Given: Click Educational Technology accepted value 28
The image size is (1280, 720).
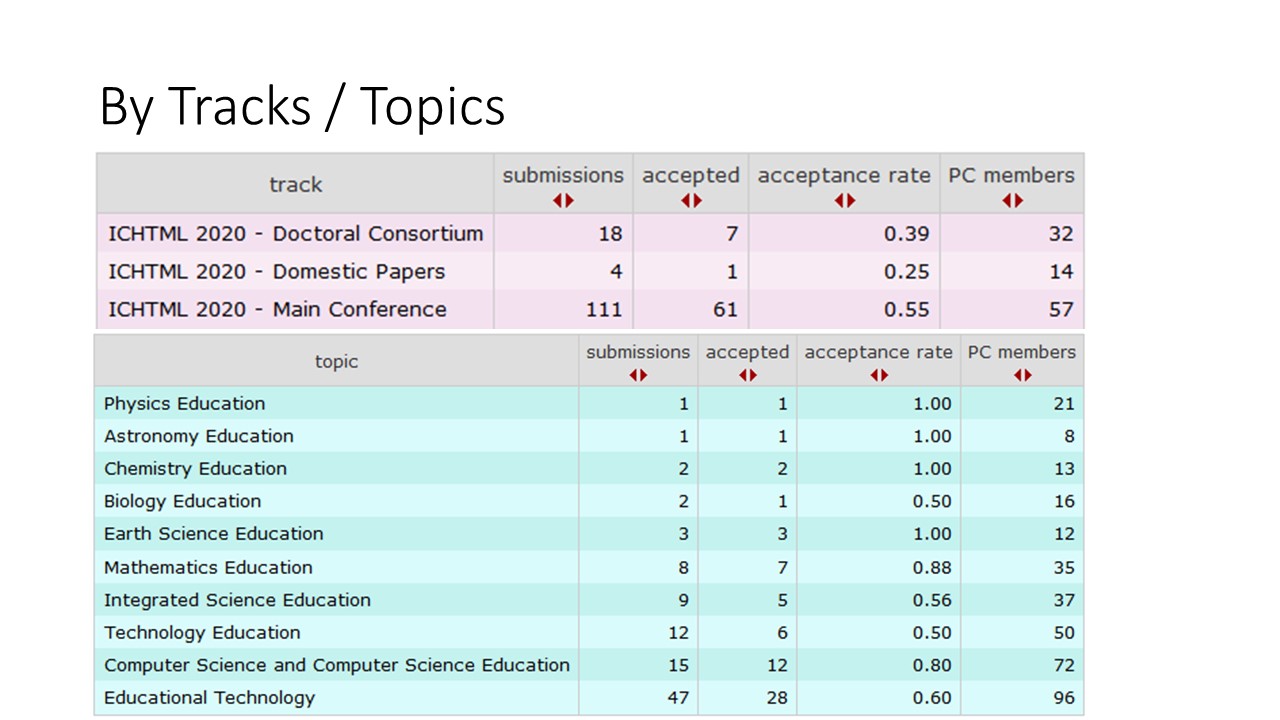Looking at the screenshot, I should tap(777, 697).
